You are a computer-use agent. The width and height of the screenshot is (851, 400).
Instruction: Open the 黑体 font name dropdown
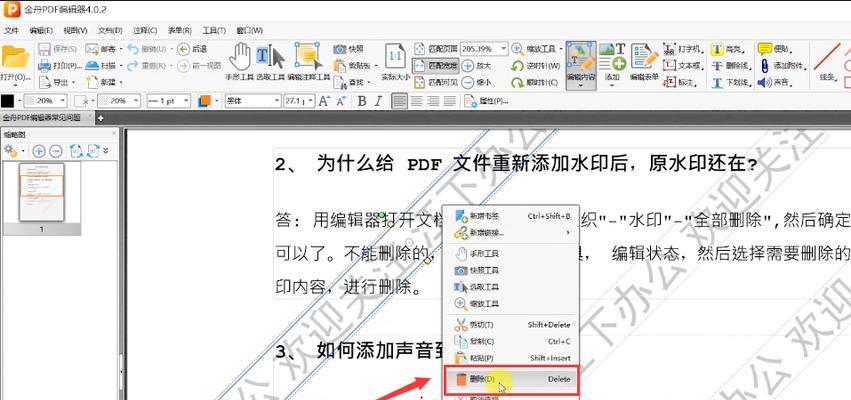pyautogui.click(x=277, y=100)
